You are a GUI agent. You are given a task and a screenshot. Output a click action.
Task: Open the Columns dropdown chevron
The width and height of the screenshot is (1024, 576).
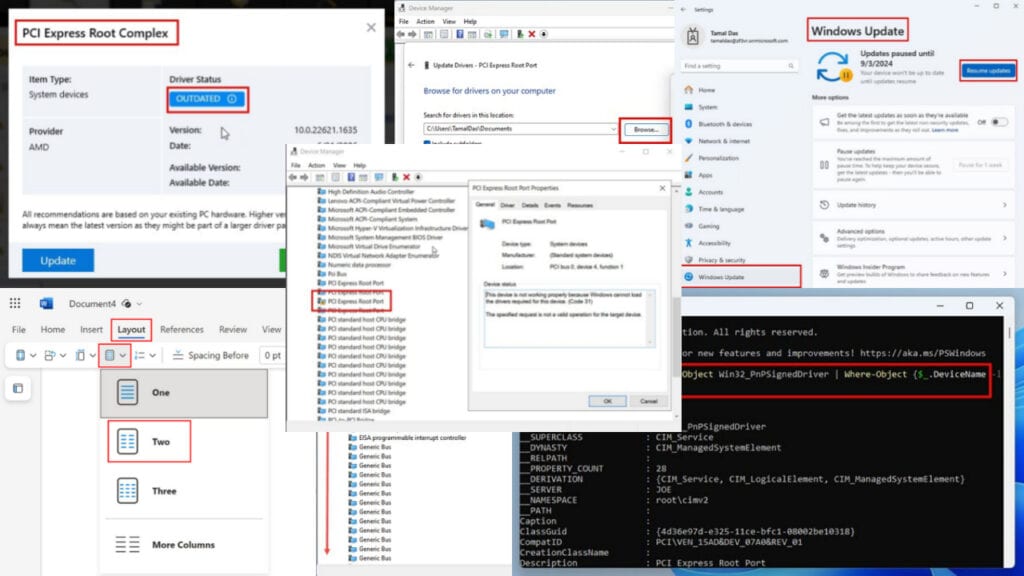point(122,354)
